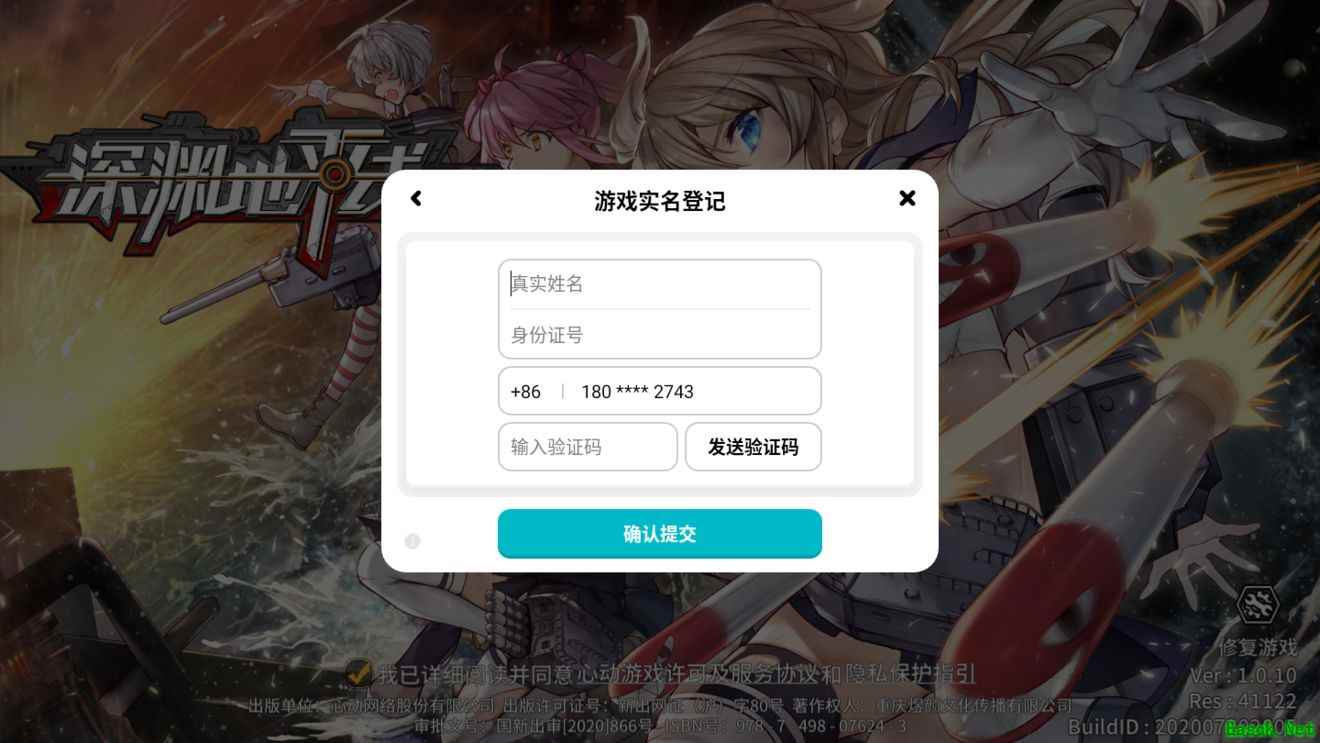Click the BuildID text in the corner
Screen dimensions: 1320x743
tap(1190, 727)
